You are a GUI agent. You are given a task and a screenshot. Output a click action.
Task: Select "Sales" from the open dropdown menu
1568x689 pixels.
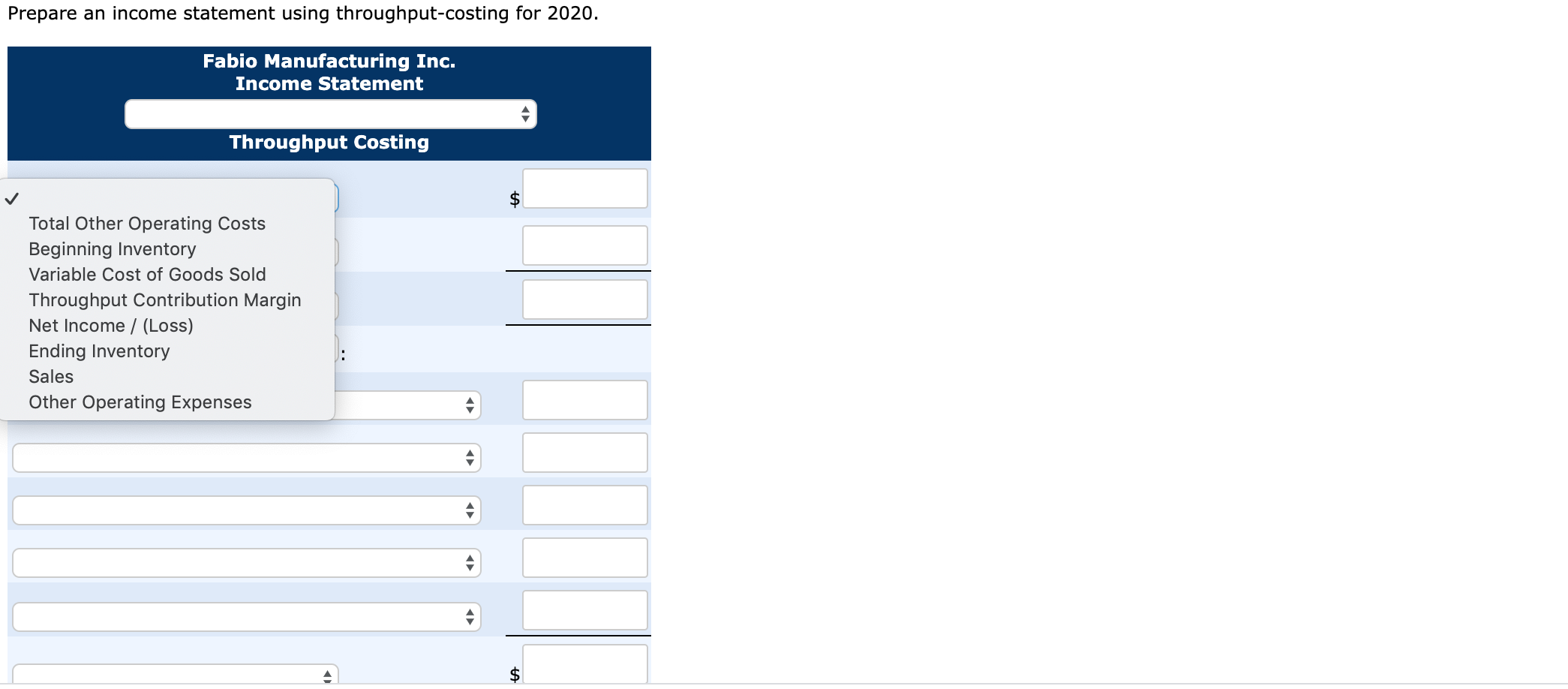(50, 376)
